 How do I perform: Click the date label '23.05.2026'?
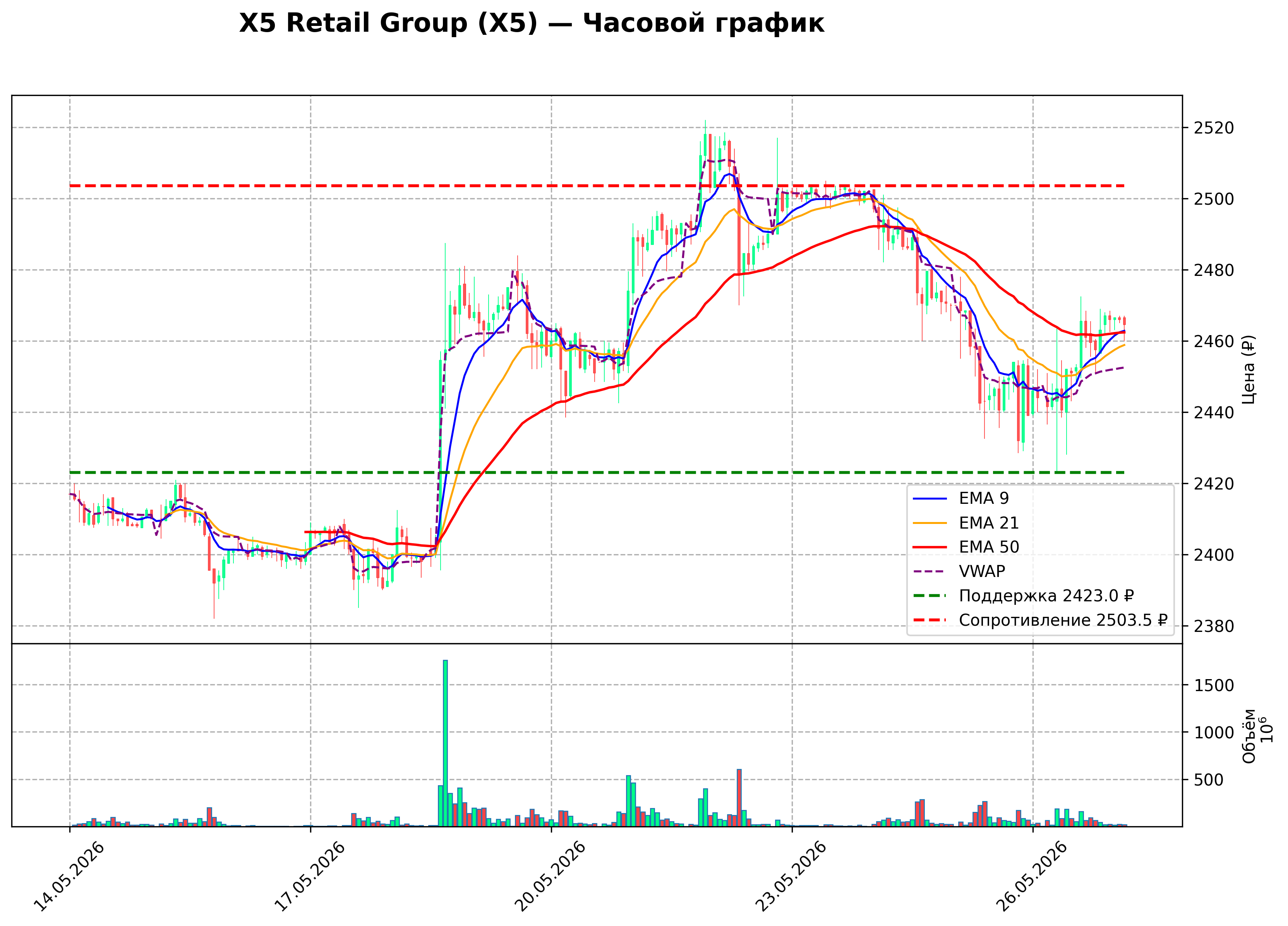[x=791, y=876]
